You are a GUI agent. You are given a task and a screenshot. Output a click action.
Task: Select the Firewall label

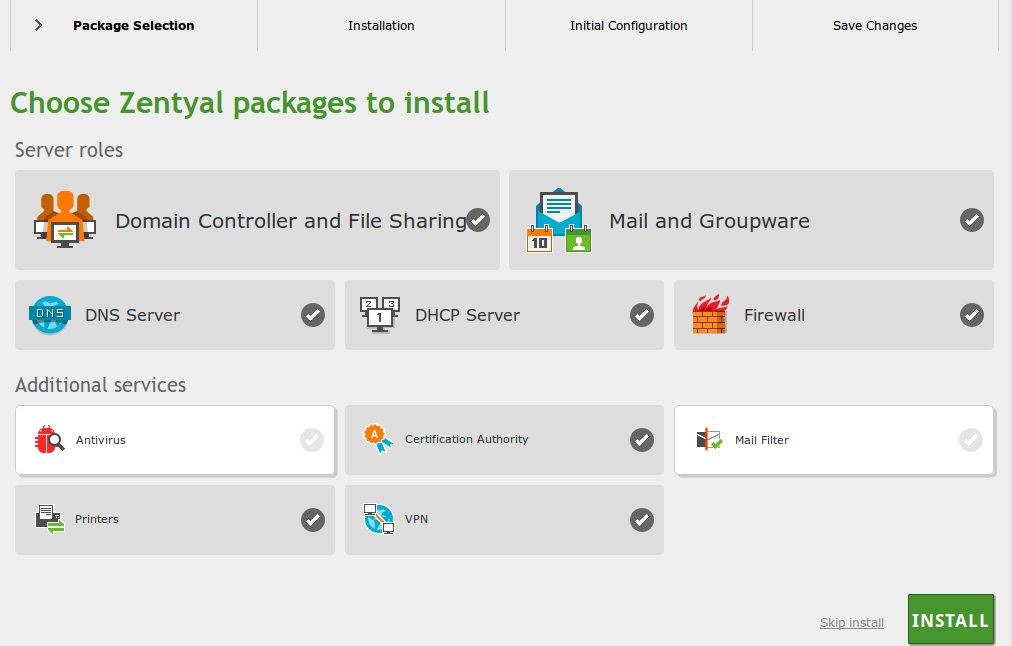(774, 315)
